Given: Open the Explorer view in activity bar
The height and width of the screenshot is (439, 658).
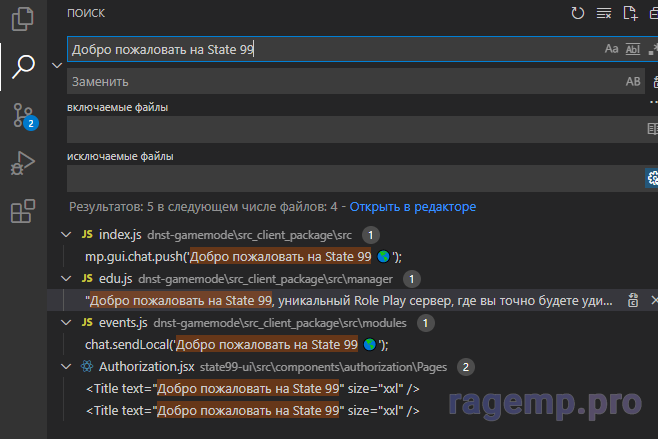Looking at the screenshot, I should pyautogui.click(x=22, y=18).
